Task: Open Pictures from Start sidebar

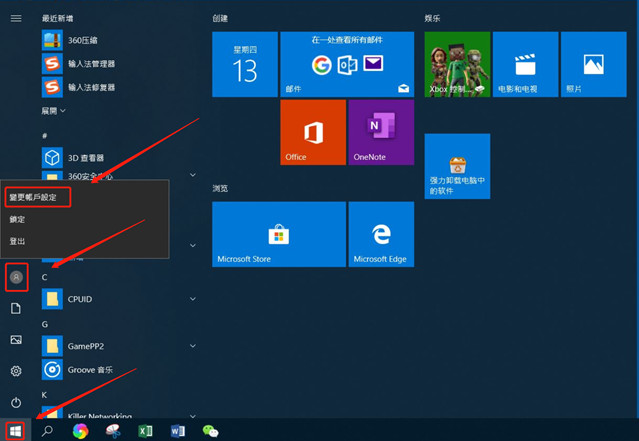Action: point(16,340)
